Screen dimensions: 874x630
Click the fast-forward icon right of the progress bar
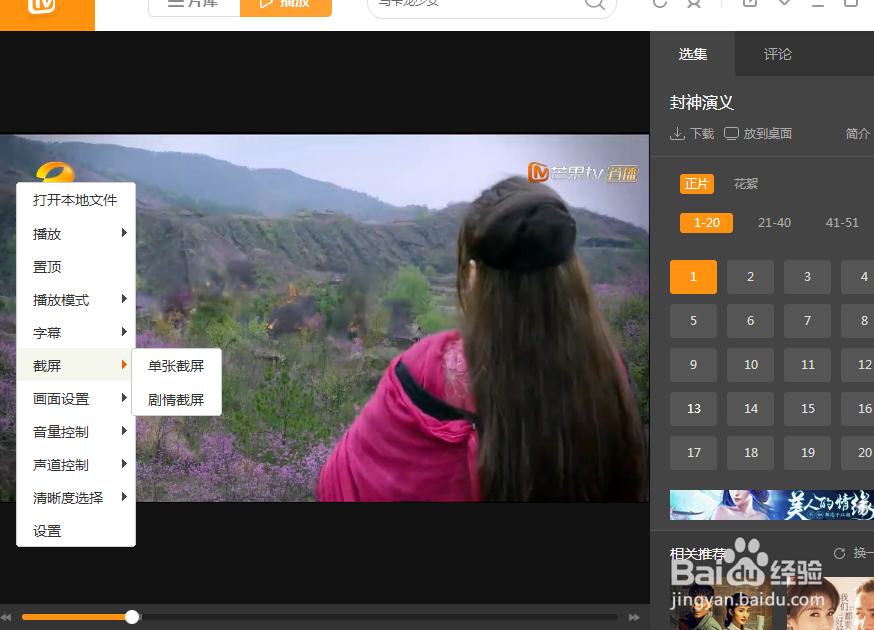coord(634,617)
